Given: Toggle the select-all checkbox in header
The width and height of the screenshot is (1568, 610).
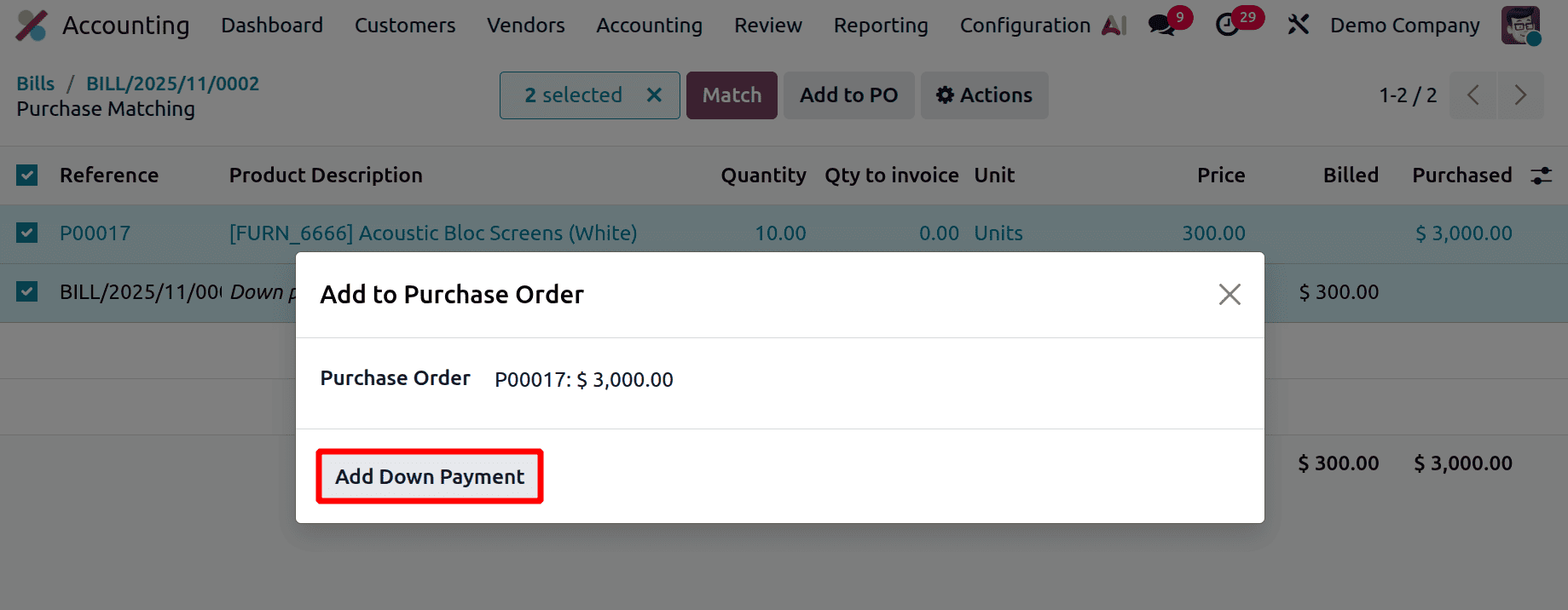Looking at the screenshot, I should [26, 175].
